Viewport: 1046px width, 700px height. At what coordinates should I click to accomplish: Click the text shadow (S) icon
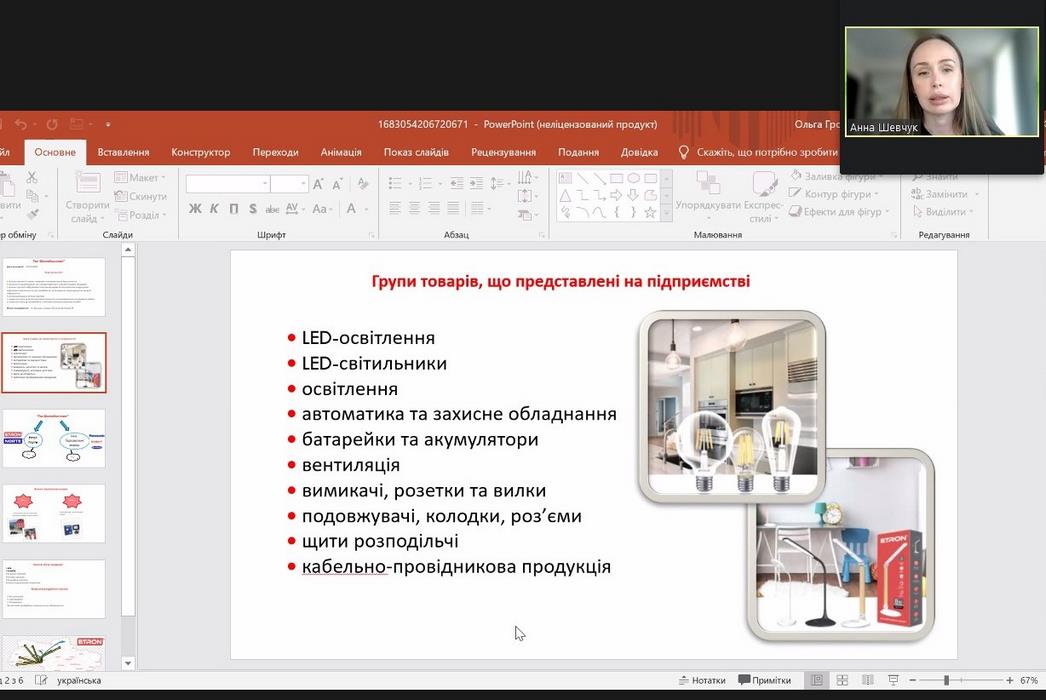(x=253, y=209)
